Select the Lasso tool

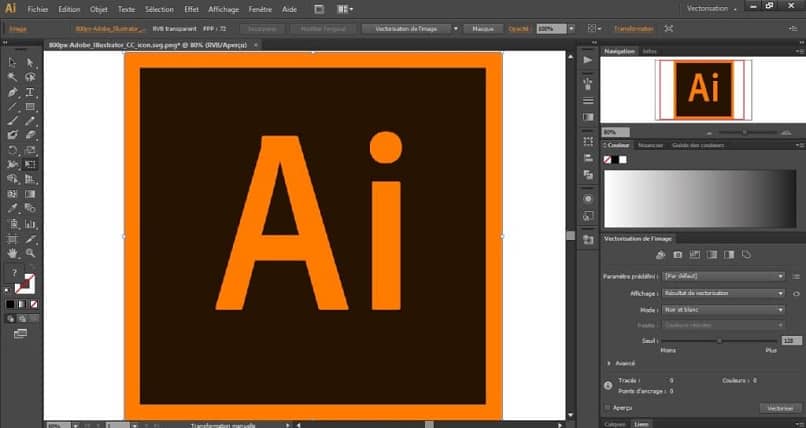[x=30, y=78]
